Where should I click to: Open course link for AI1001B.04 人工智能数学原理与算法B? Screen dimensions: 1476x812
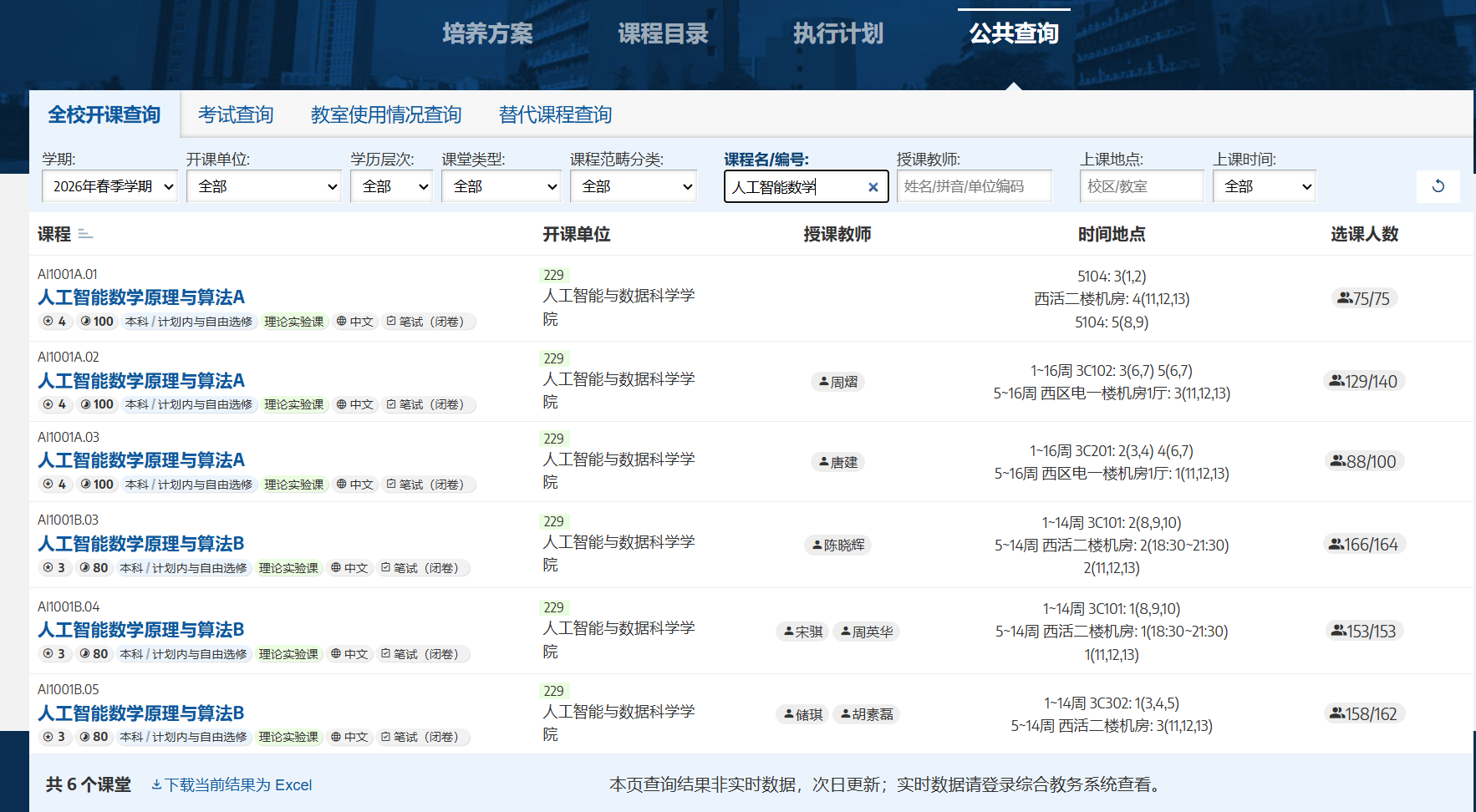(141, 630)
